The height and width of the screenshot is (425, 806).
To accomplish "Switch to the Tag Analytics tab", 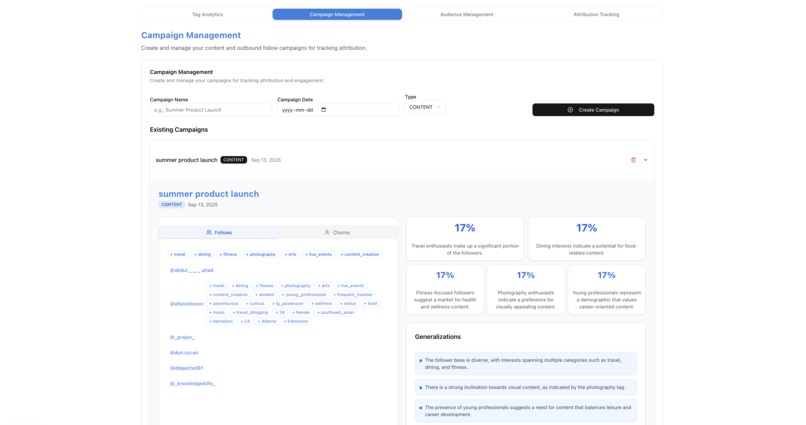I will coord(208,14).
